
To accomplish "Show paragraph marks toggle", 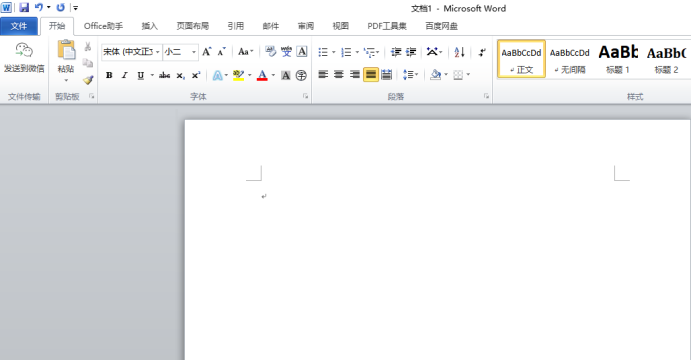I will click(482, 52).
